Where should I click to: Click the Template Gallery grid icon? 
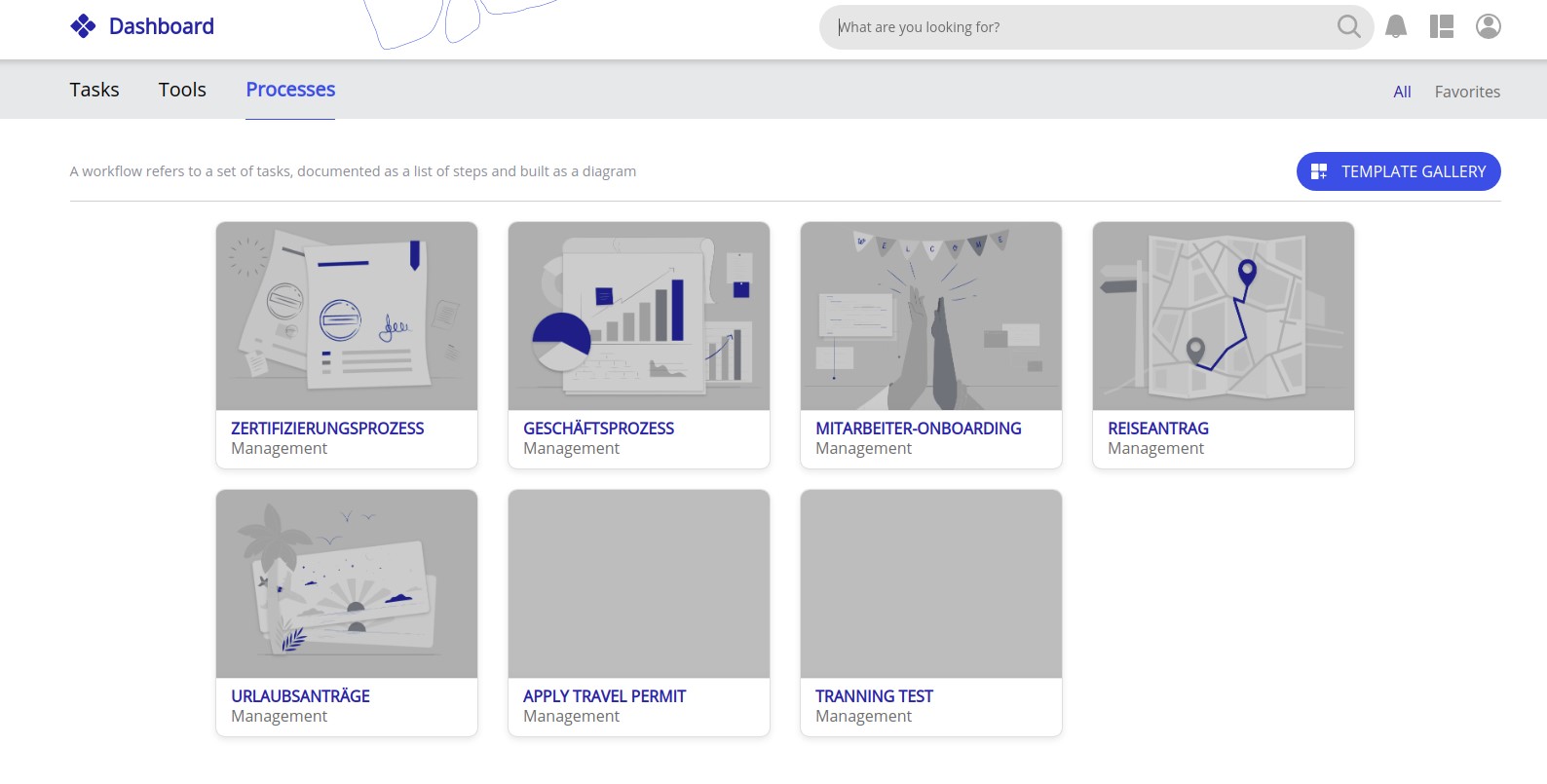coord(1319,171)
